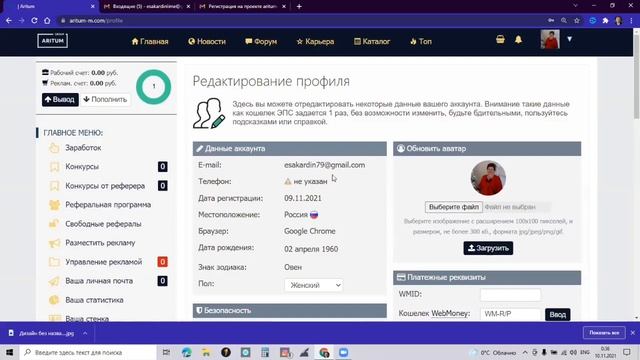Focus the Кошелек WebMoney input field
Image resolution: width=640 pixels, height=360 pixels.
point(511,314)
